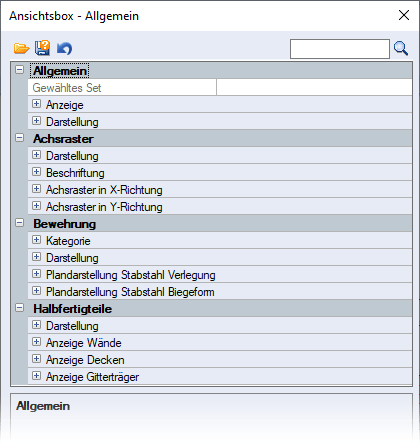The height and width of the screenshot is (443, 420).
Task: Expand Achsraster in Y-Richtung
Action: (x=37, y=206)
